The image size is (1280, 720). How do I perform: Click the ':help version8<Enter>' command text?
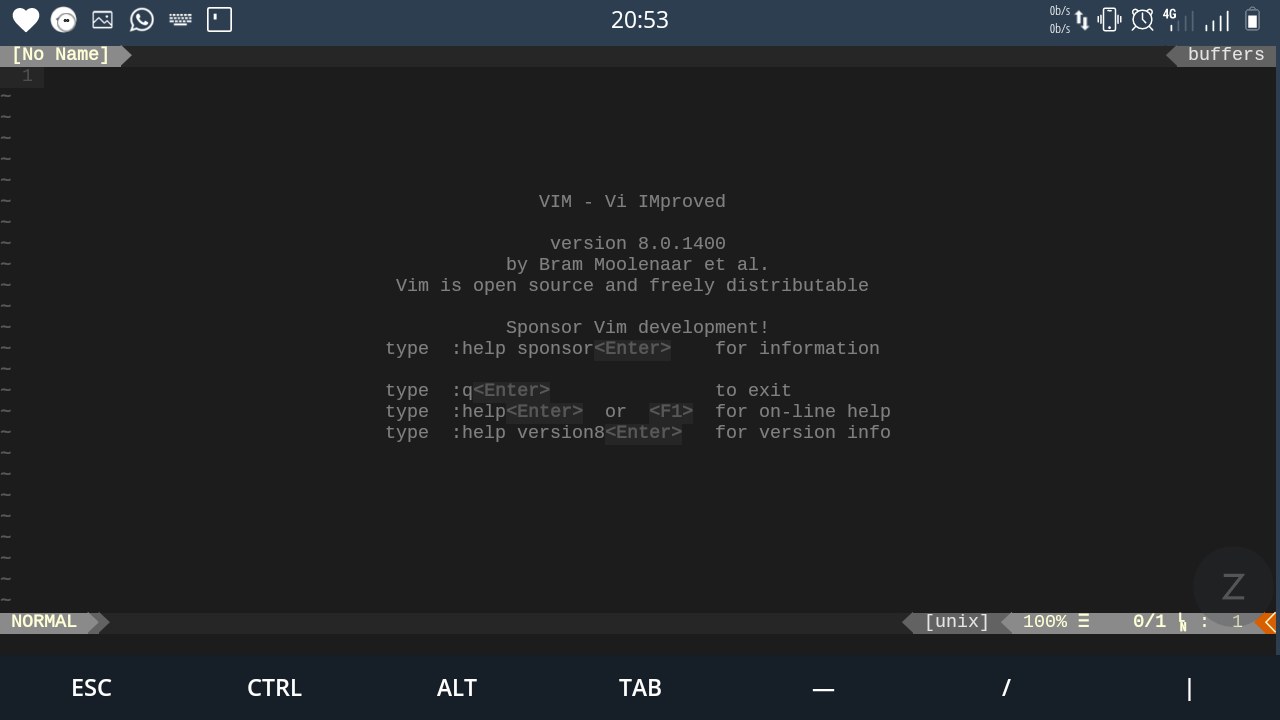point(566,433)
